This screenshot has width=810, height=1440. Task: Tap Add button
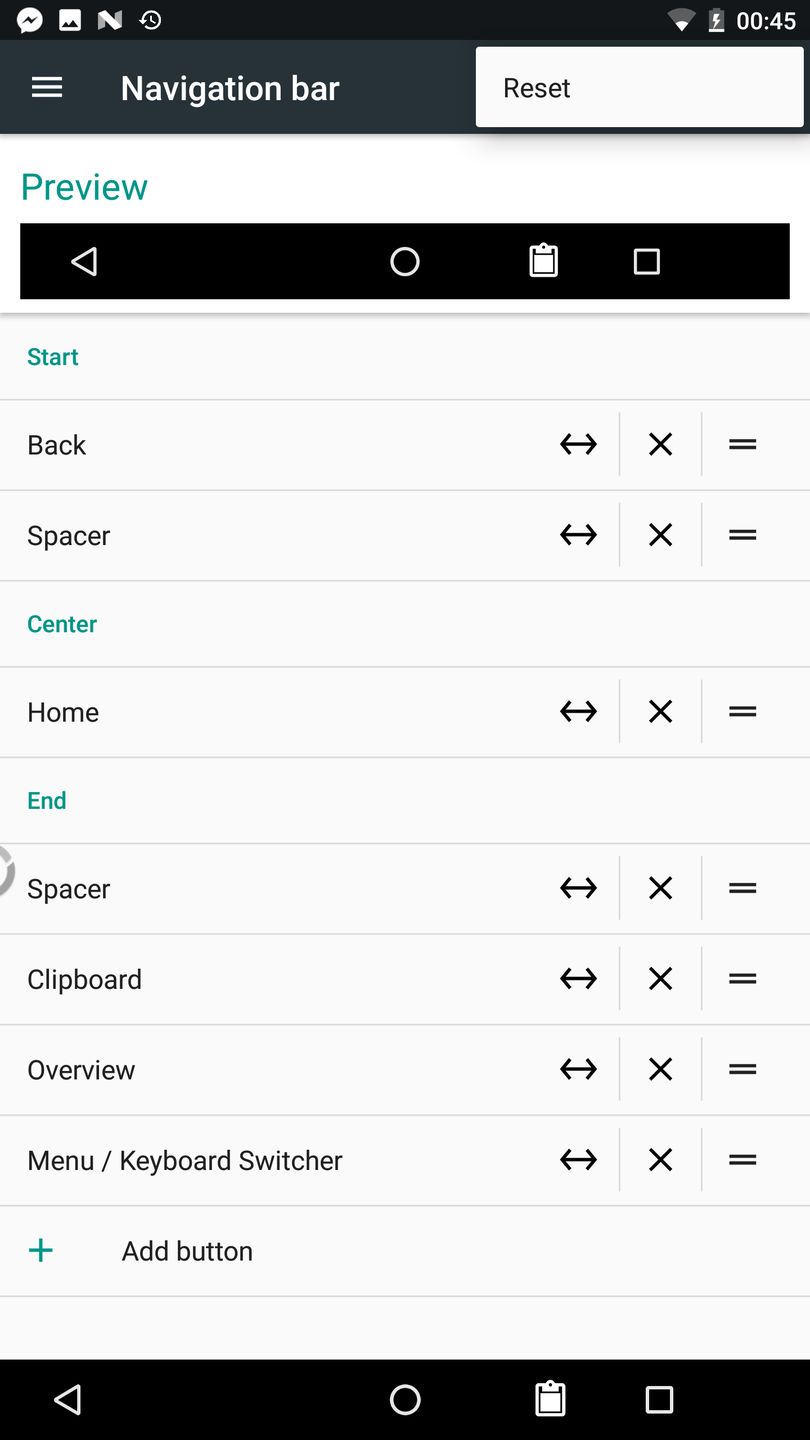(x=187, y=1251)
